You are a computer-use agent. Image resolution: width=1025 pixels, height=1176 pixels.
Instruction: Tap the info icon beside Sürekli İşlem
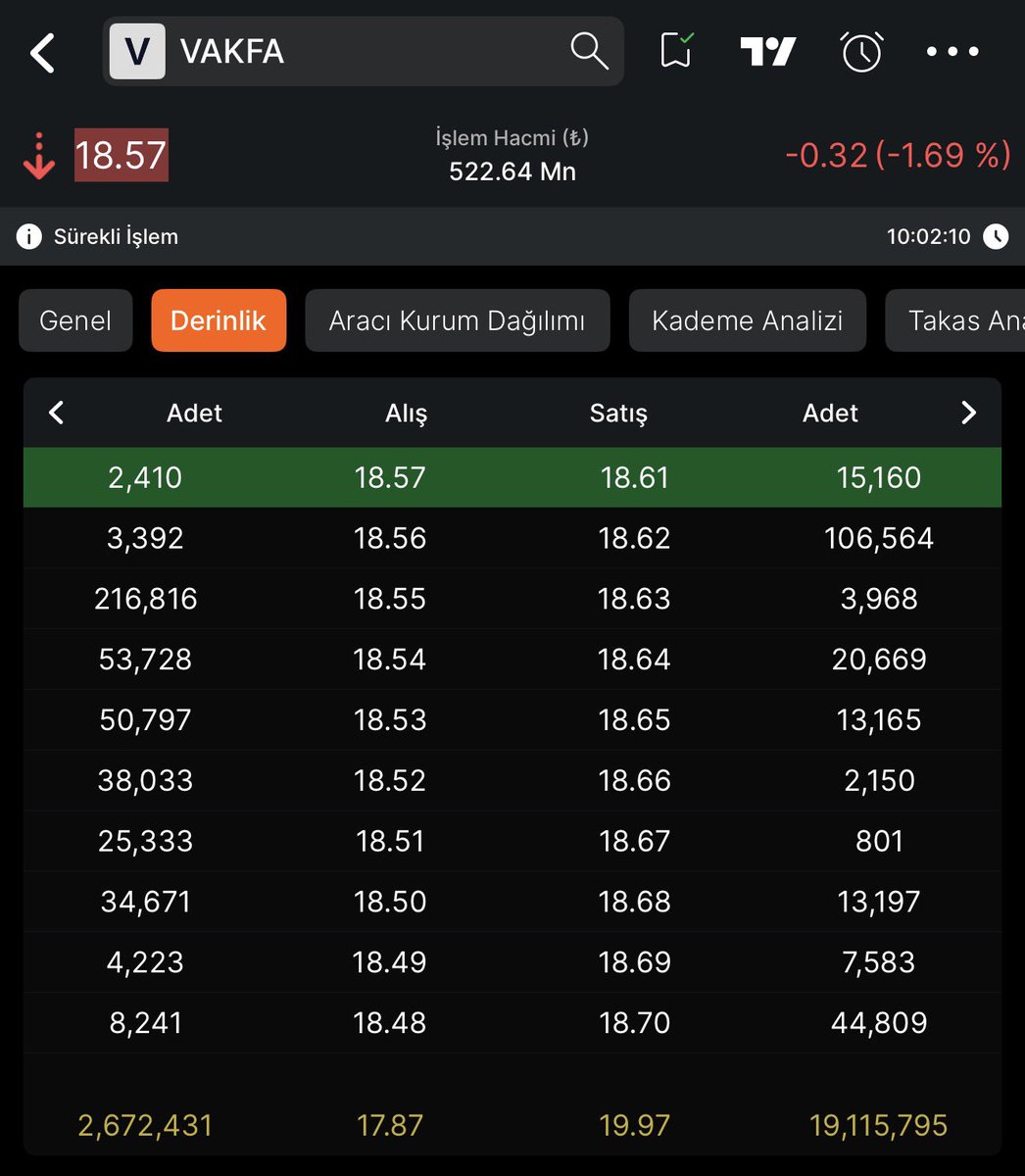point(29,236)
